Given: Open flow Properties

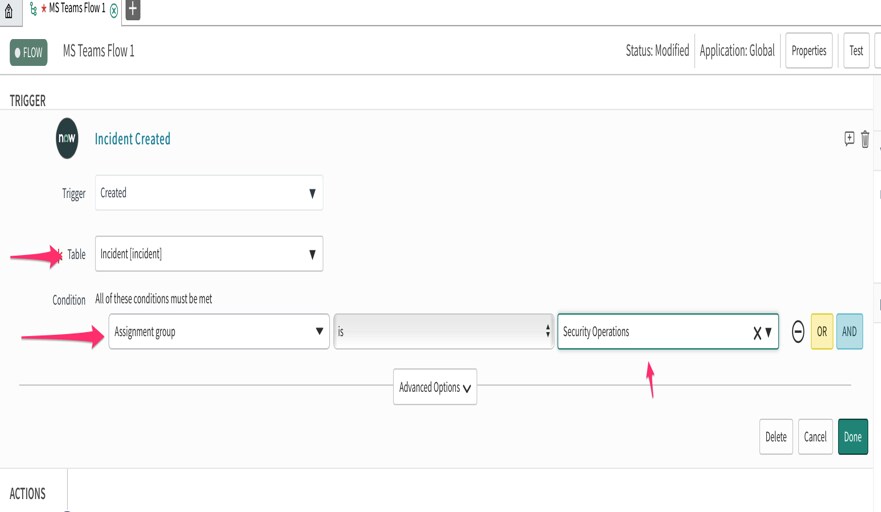Looking at the screenshot, I should pyautogui.click(x=808, y=51).
